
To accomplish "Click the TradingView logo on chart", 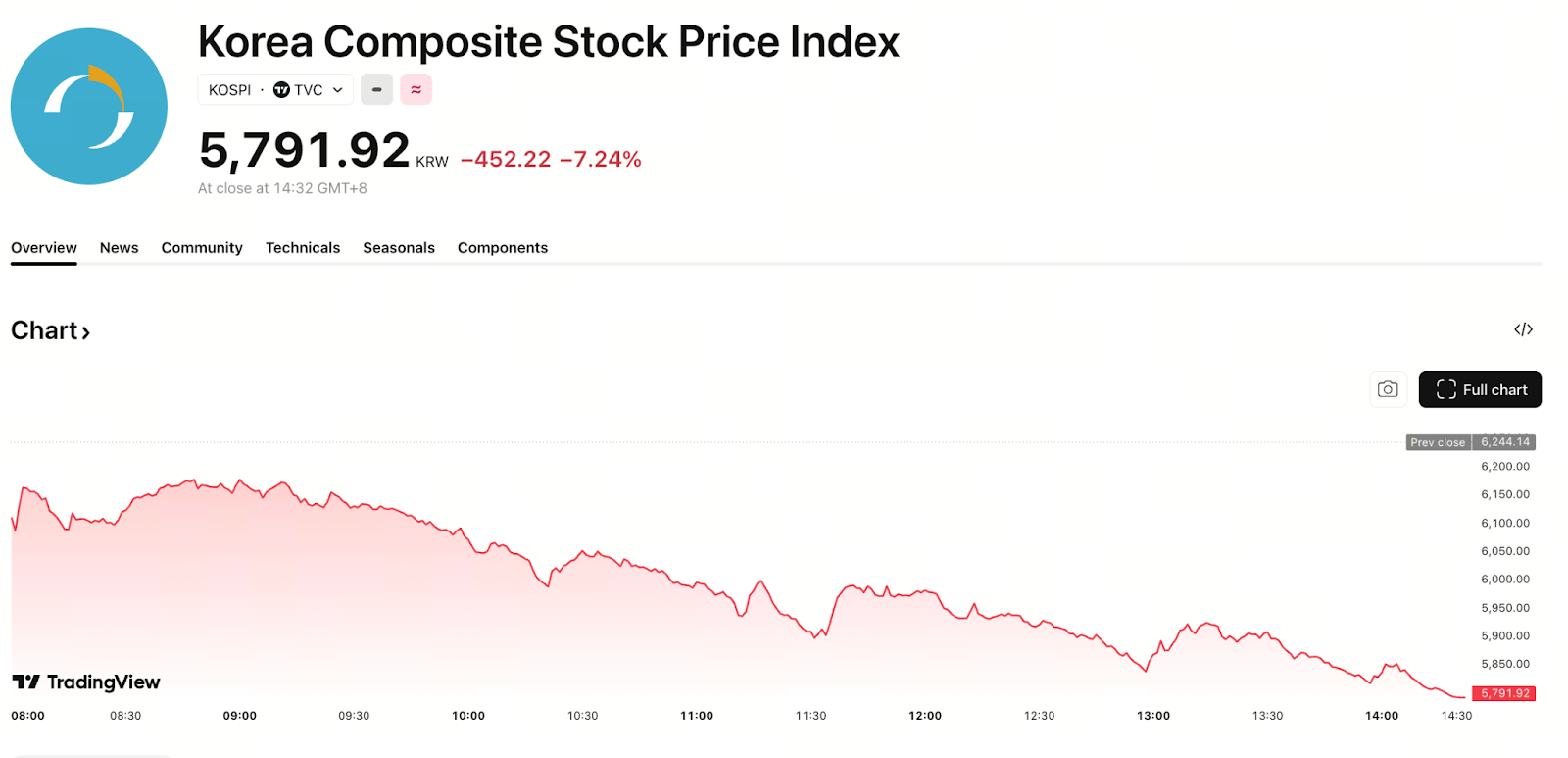I will coord(86,682).
